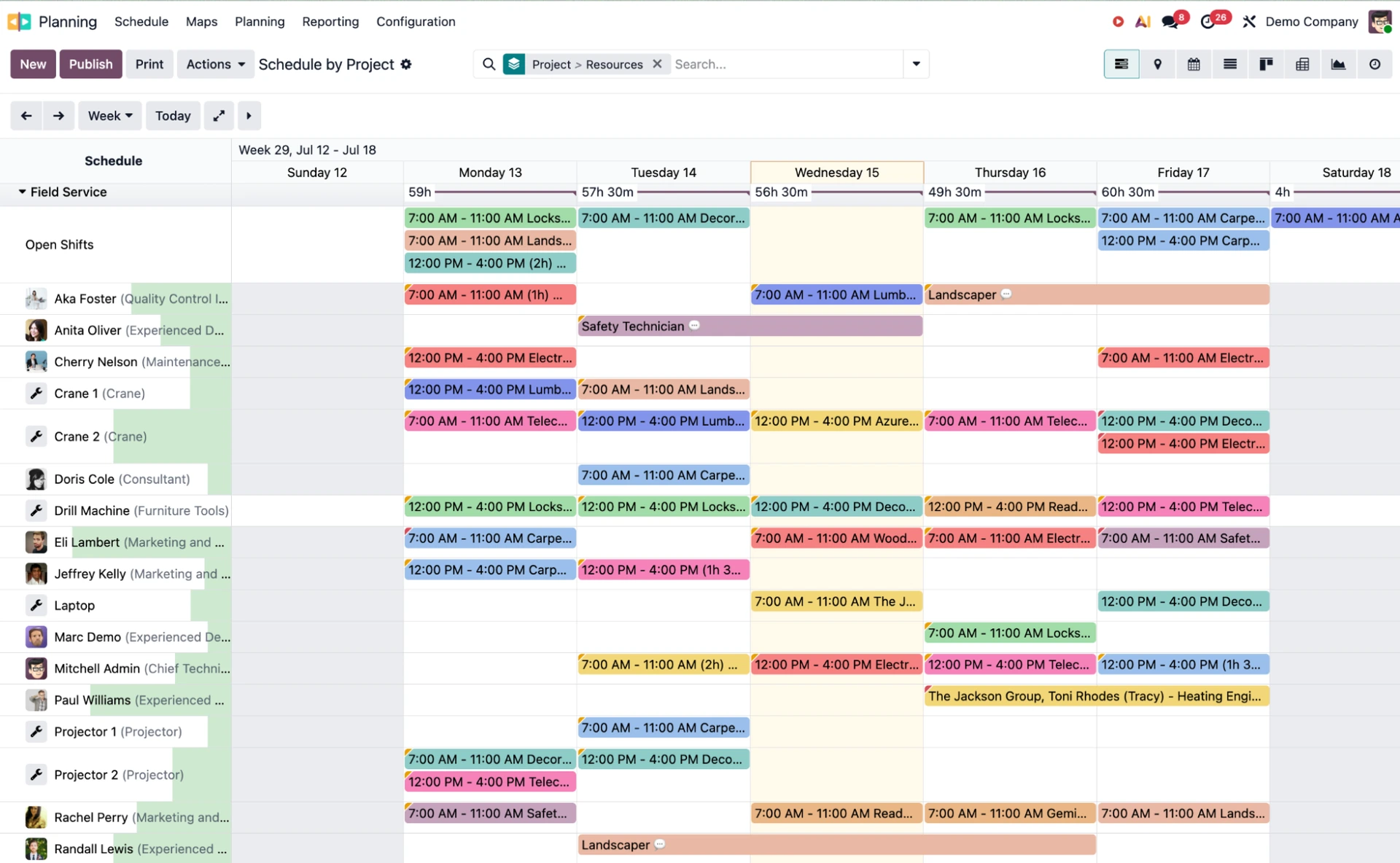Click the Today button
Image resolution: width=1400 pixels, height=863 pixels.
click(173, 115)
